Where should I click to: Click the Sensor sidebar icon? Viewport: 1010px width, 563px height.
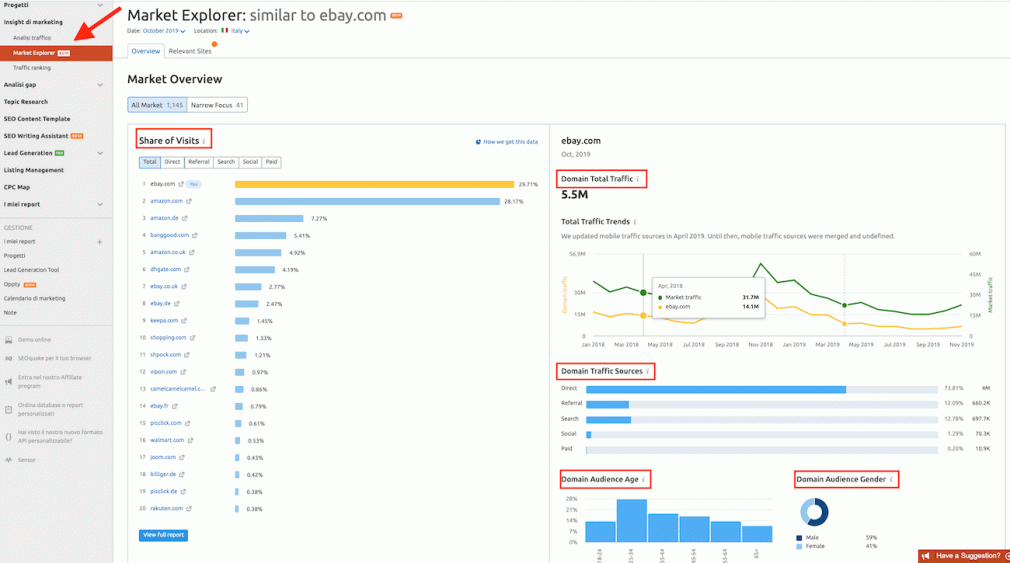tap(8, 460)
